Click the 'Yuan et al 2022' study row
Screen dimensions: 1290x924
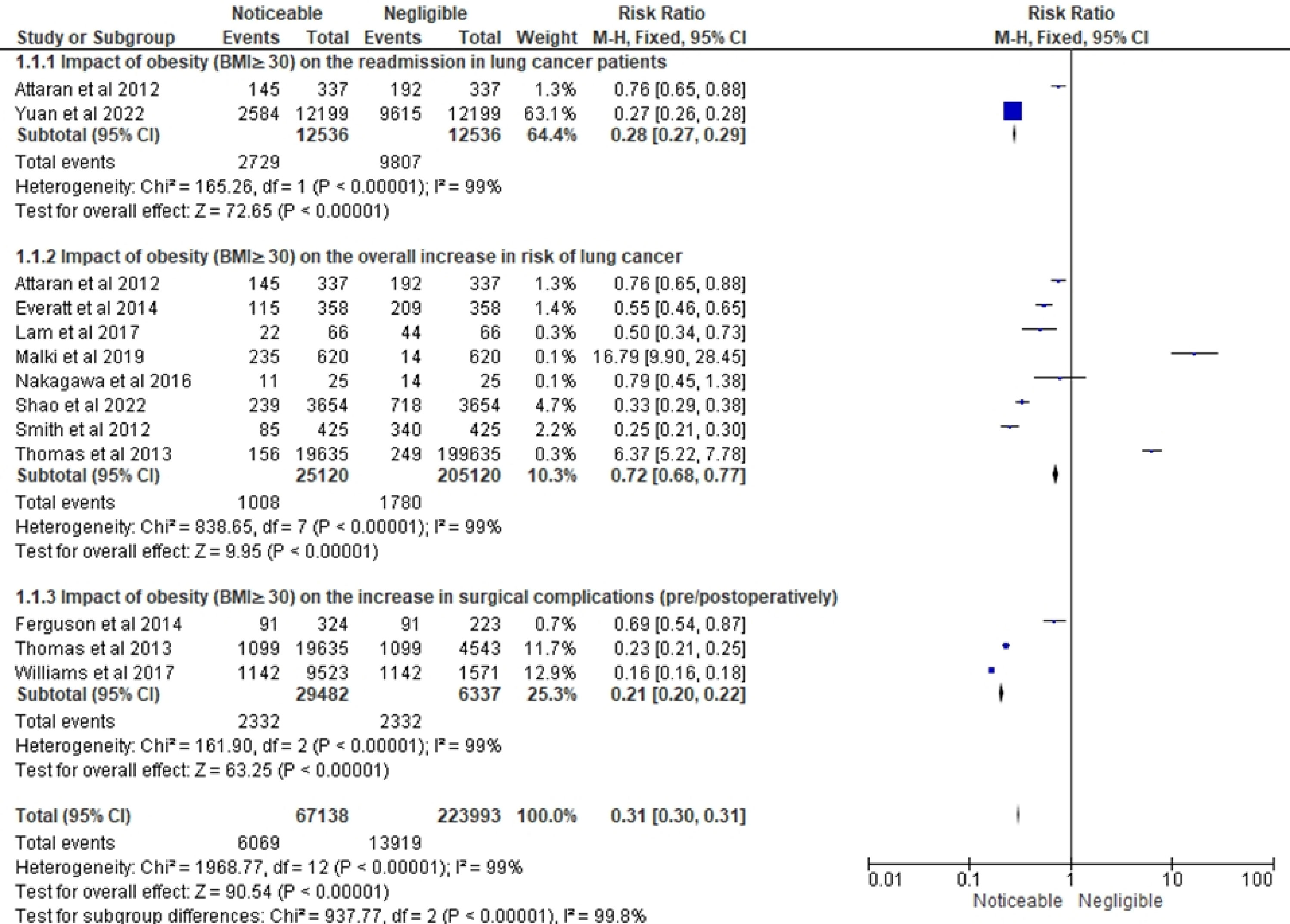point(380,113)
